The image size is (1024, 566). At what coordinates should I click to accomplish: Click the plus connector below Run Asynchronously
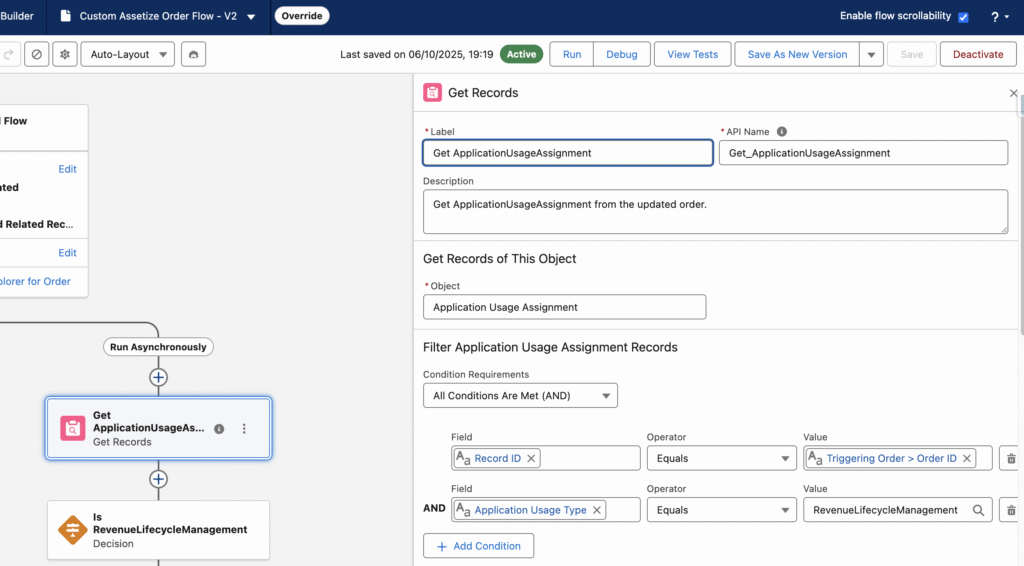[x=158, y=377]
